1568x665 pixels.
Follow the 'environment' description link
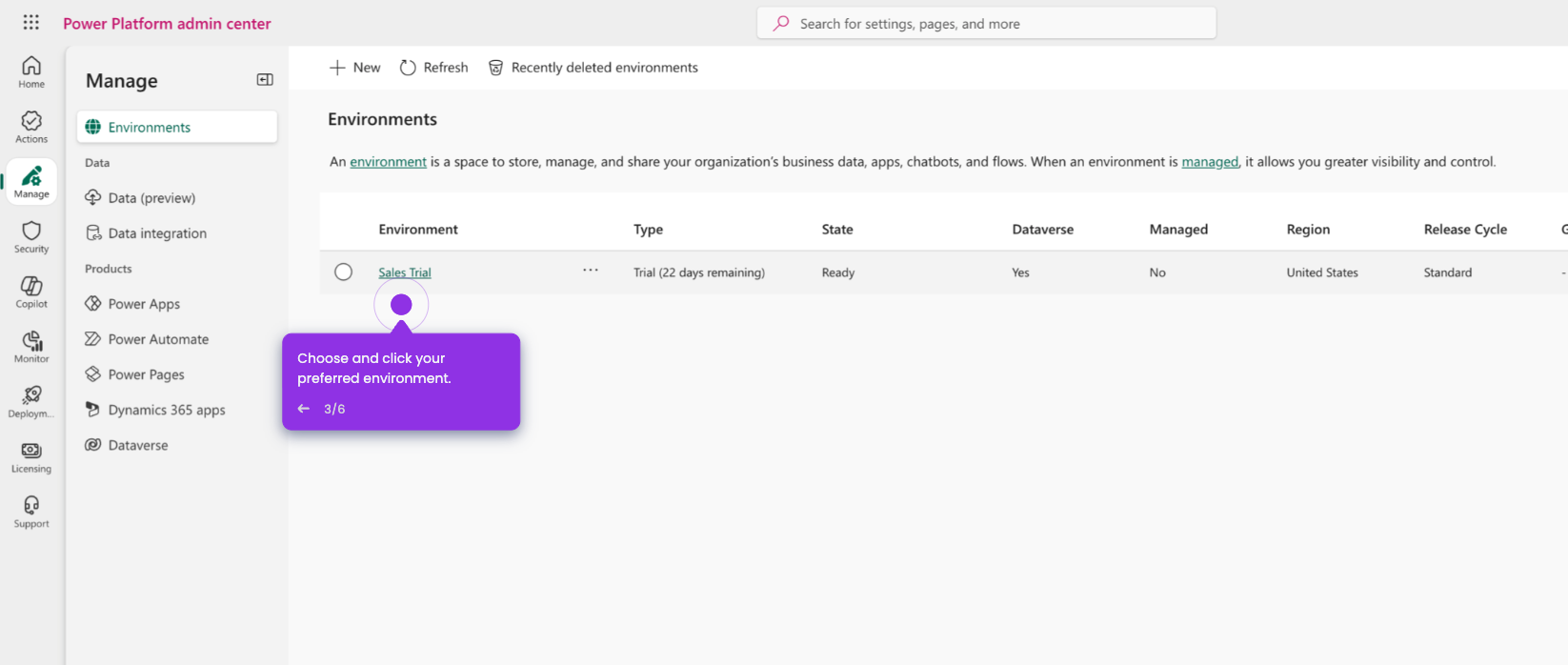pos(388,162)
